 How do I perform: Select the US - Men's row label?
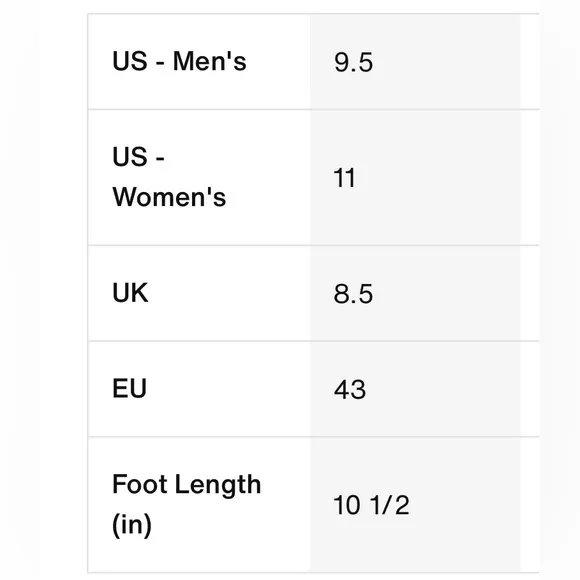[179, 61]
